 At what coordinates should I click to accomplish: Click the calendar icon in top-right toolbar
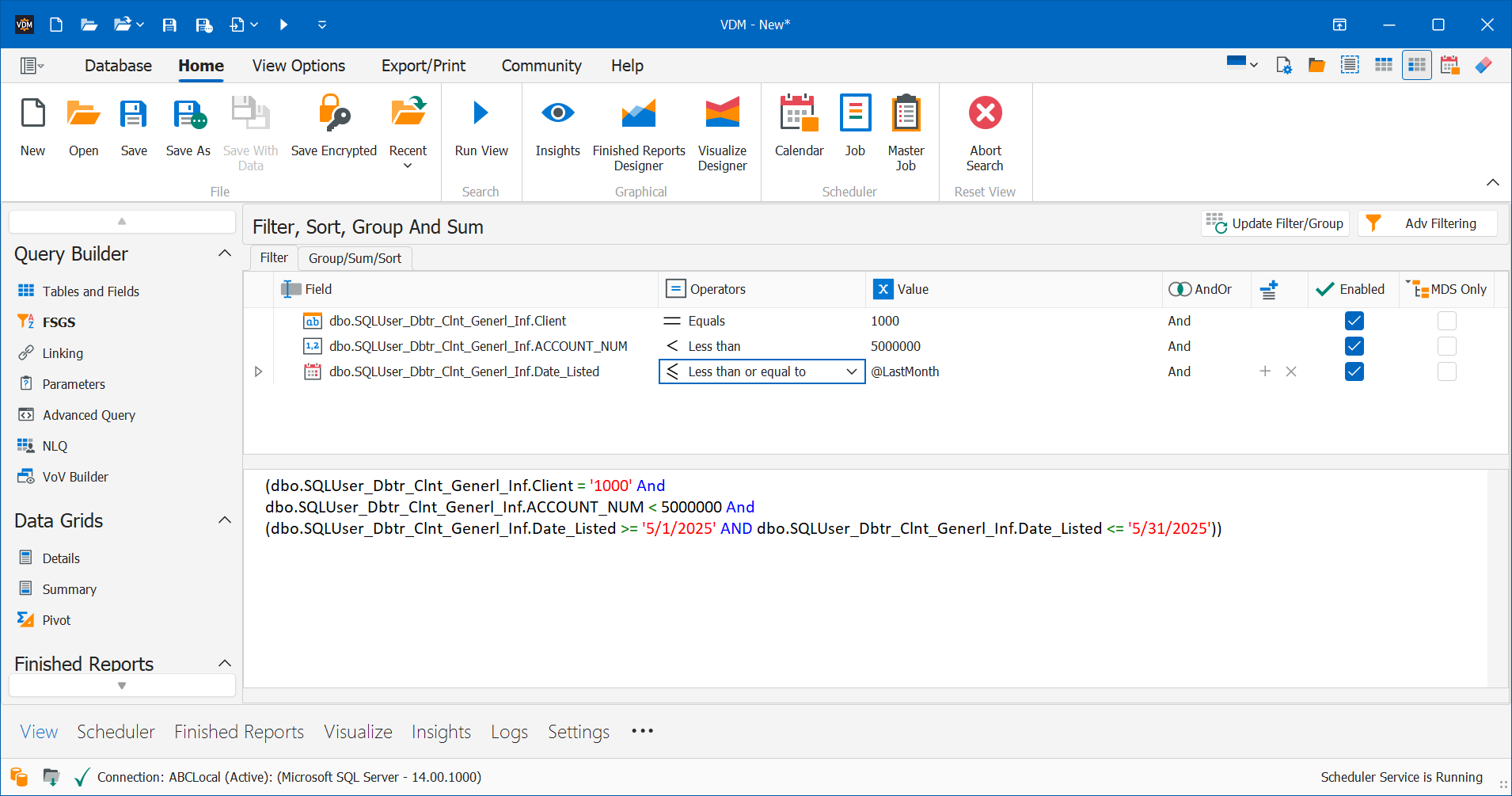pos(1449,65)
